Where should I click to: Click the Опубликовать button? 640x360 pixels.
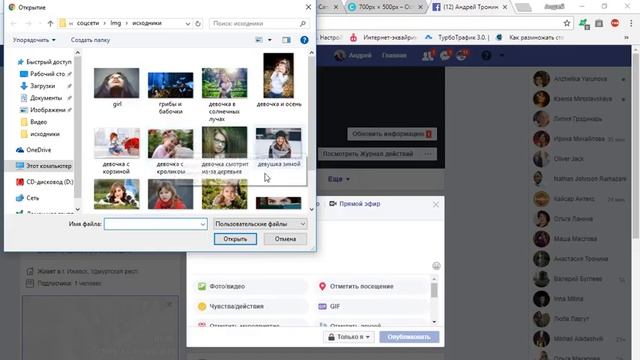tap(409, 337)
